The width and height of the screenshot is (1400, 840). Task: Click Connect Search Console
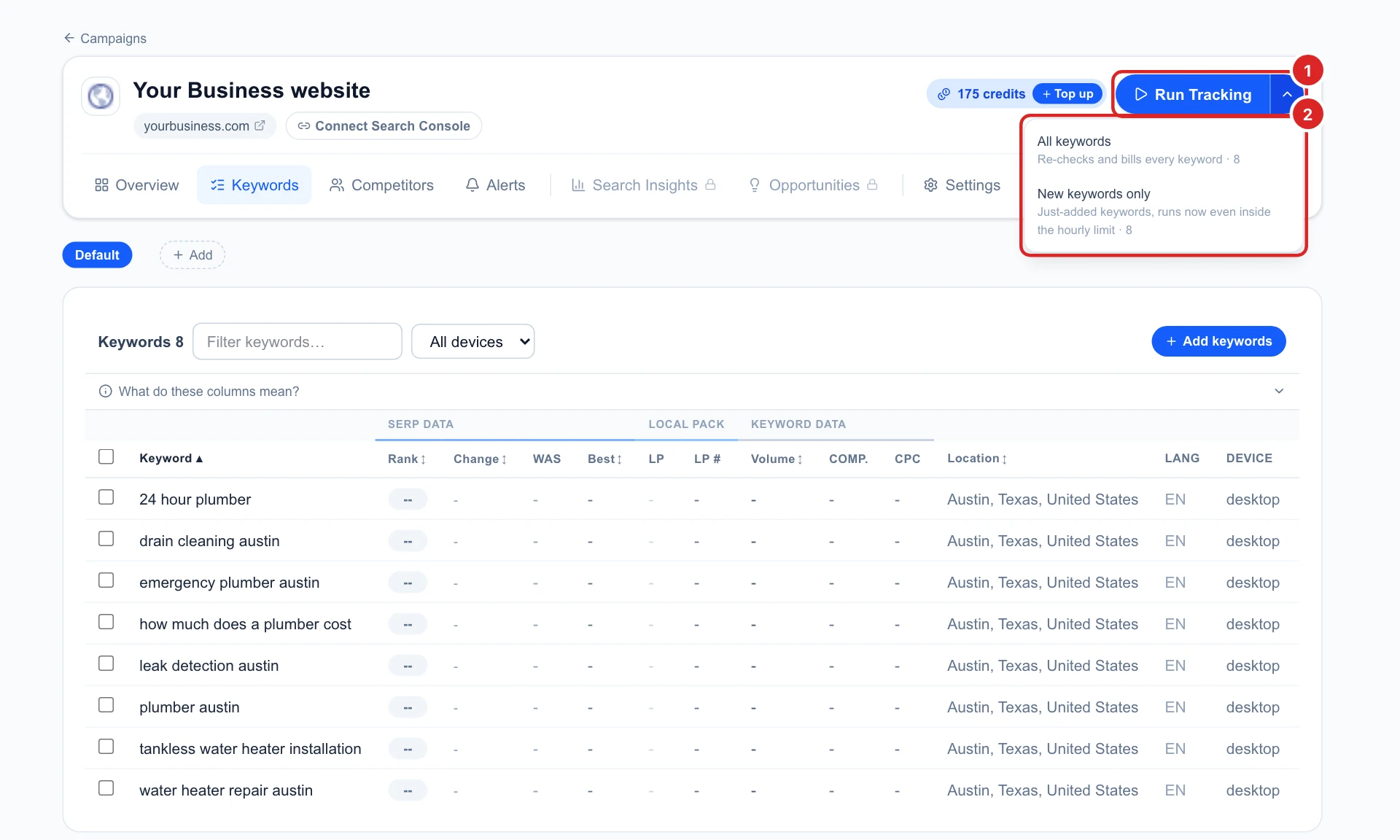384,125
